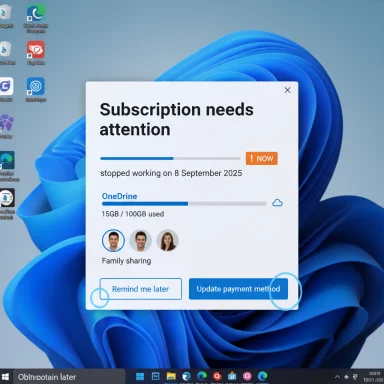The width and height of the screenshot is (384, 384).
Task: Open the Edge icon before the red round icon
Action: click(202, 376)
